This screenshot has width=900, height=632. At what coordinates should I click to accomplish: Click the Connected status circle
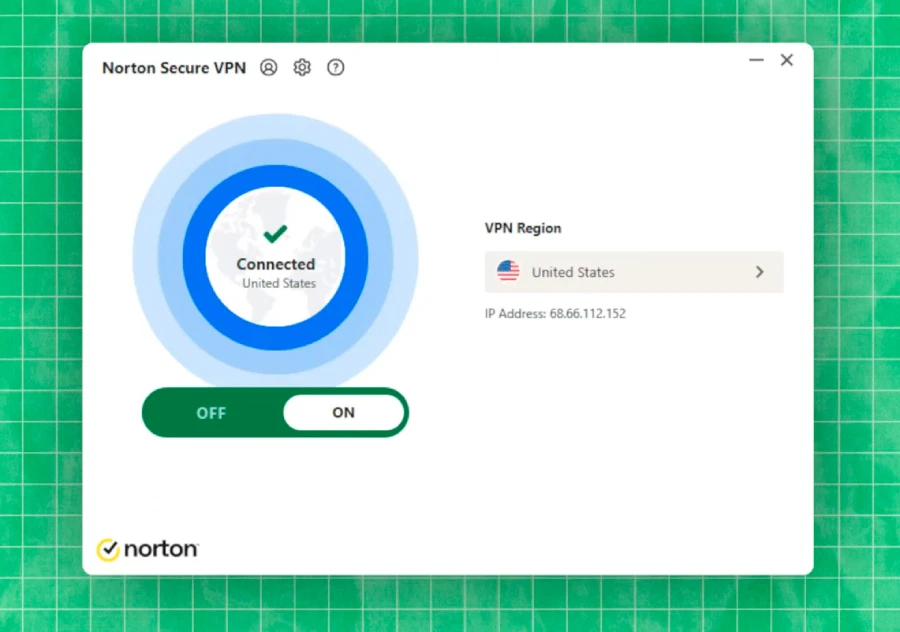tap(276, 257)
